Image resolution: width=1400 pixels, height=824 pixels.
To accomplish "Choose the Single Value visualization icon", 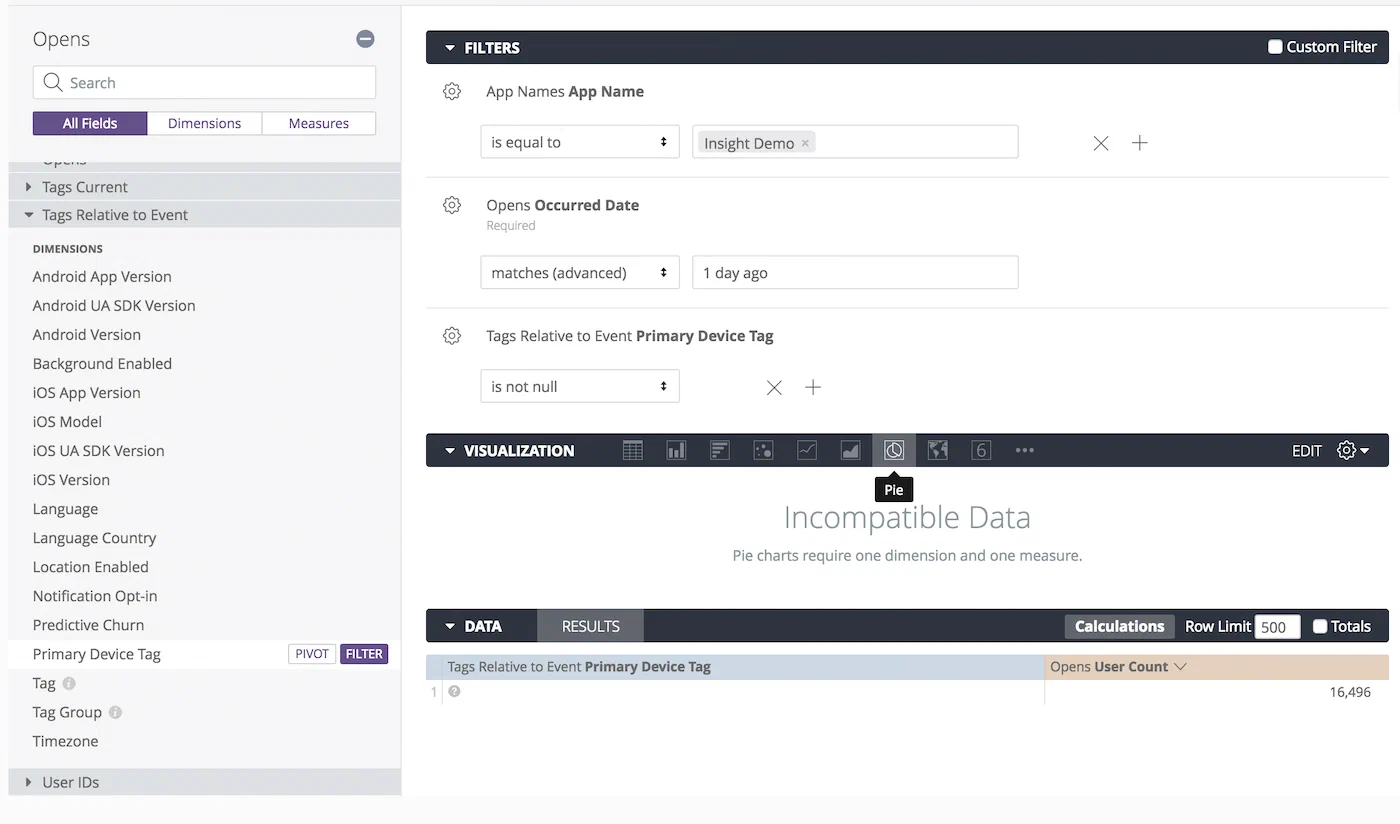I will tap(980, 450).
